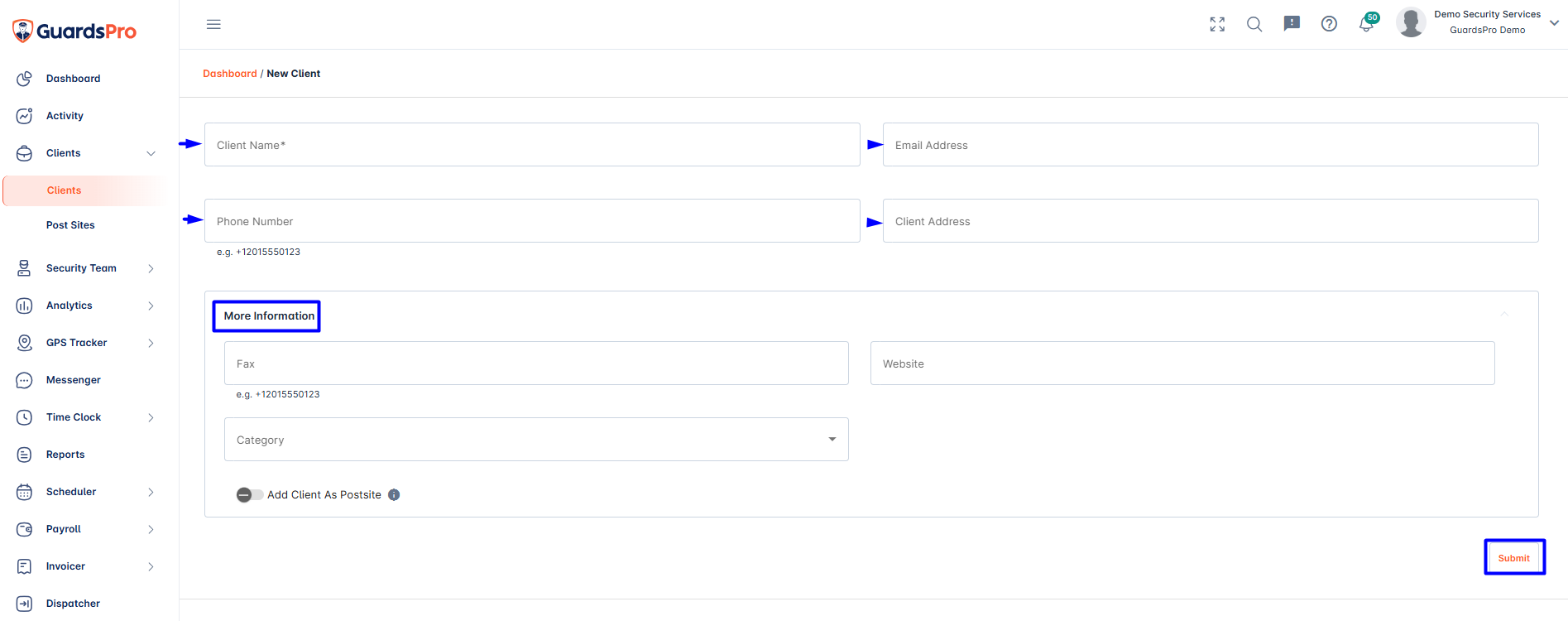Viewport: 1568px width, 621px height.
Task: Click the Website input field
Action: tap(1182, 363)
